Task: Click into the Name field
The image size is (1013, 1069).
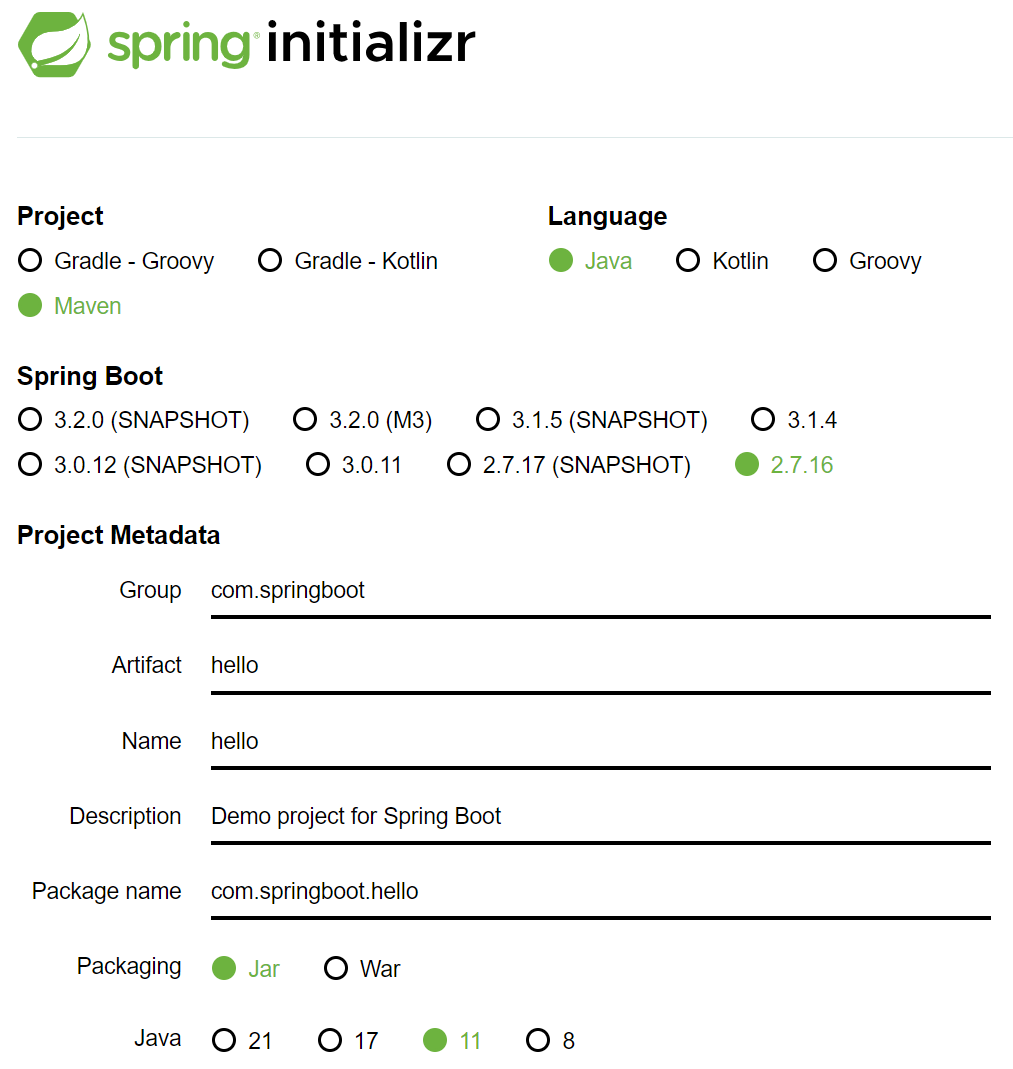Action: pos(600,742)
